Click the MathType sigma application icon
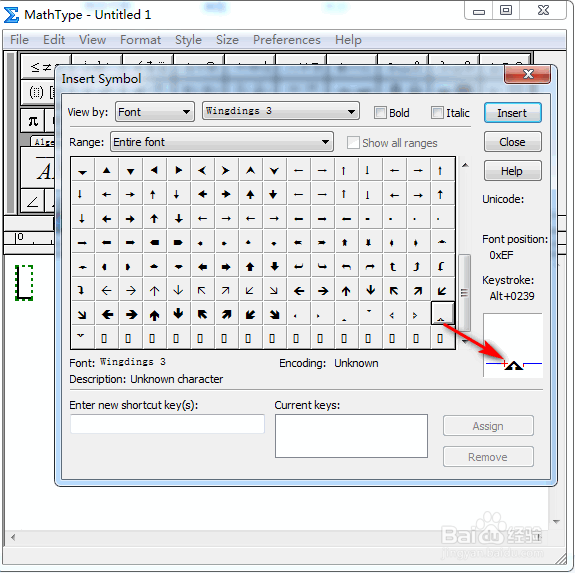Screen dimensions: 575x573 [11, 15]
